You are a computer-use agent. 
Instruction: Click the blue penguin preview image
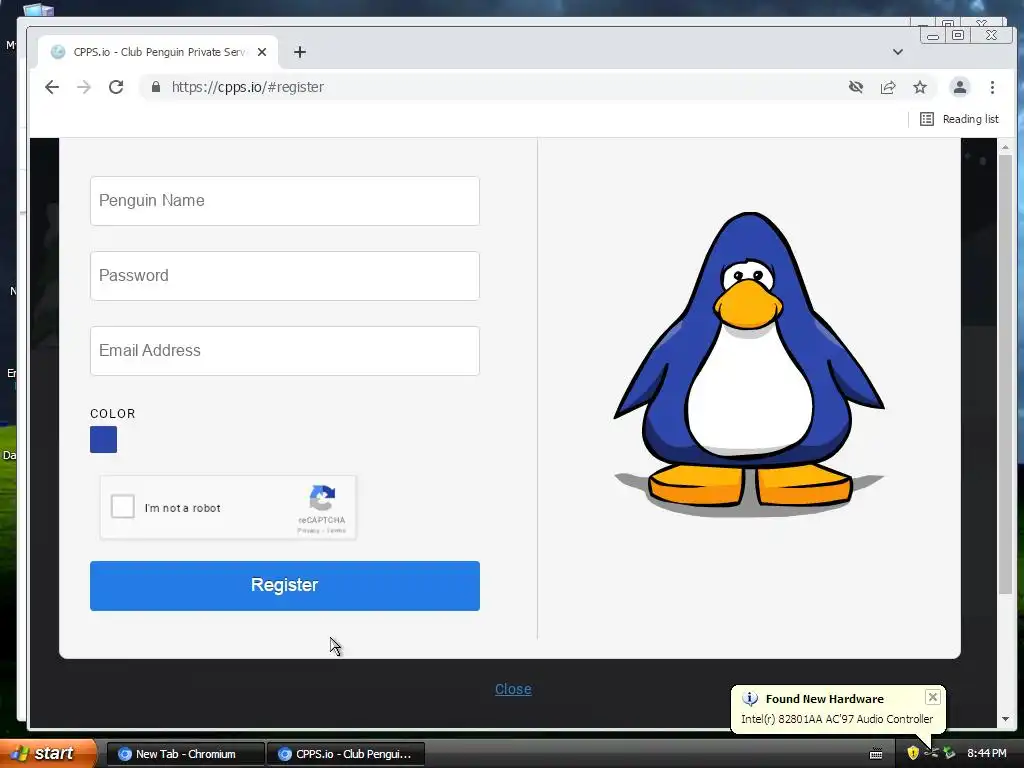point(749,363)
